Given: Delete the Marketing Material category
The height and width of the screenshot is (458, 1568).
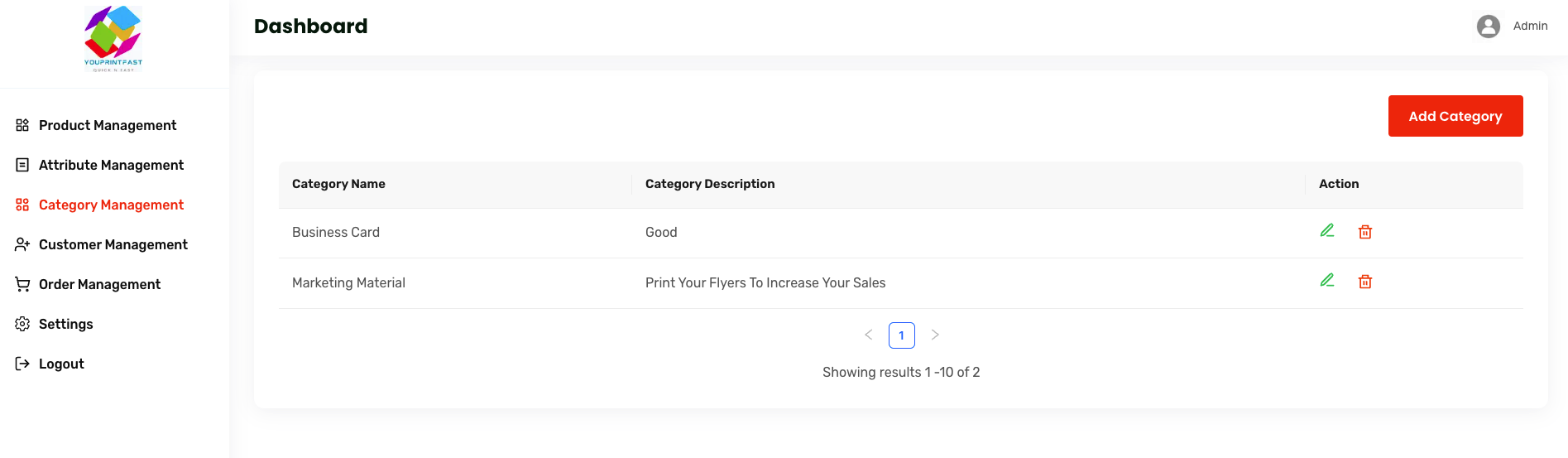Looking at the screenshot, I should 1364,282.
